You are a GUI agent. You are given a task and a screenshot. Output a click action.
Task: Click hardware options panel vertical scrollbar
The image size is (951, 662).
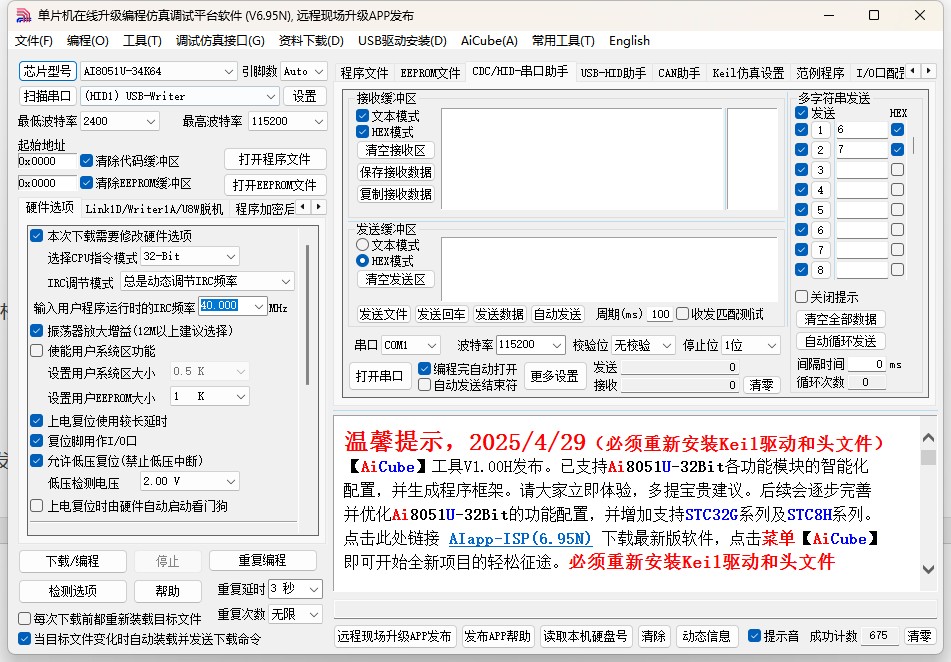point(307,314)
